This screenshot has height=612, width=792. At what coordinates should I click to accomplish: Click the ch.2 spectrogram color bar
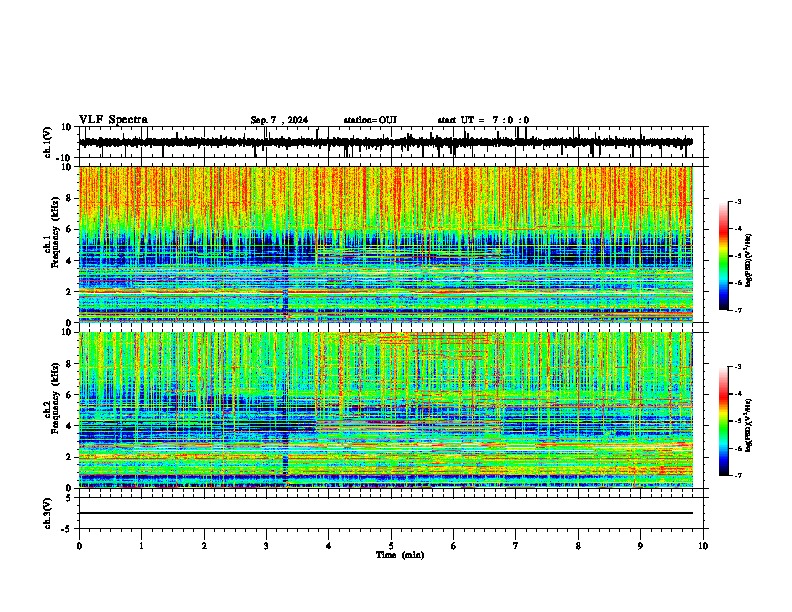click(x=723, y=421)
